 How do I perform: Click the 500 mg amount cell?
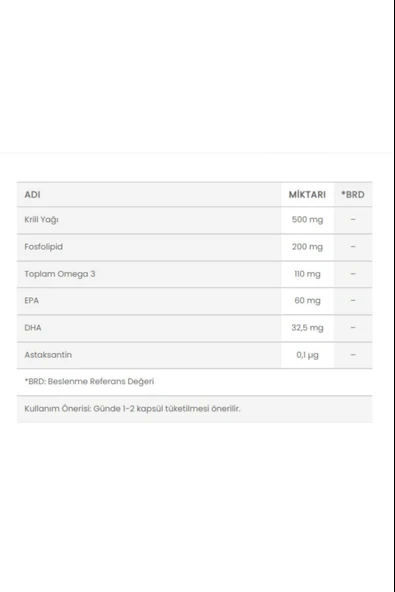tap(307, 220)
